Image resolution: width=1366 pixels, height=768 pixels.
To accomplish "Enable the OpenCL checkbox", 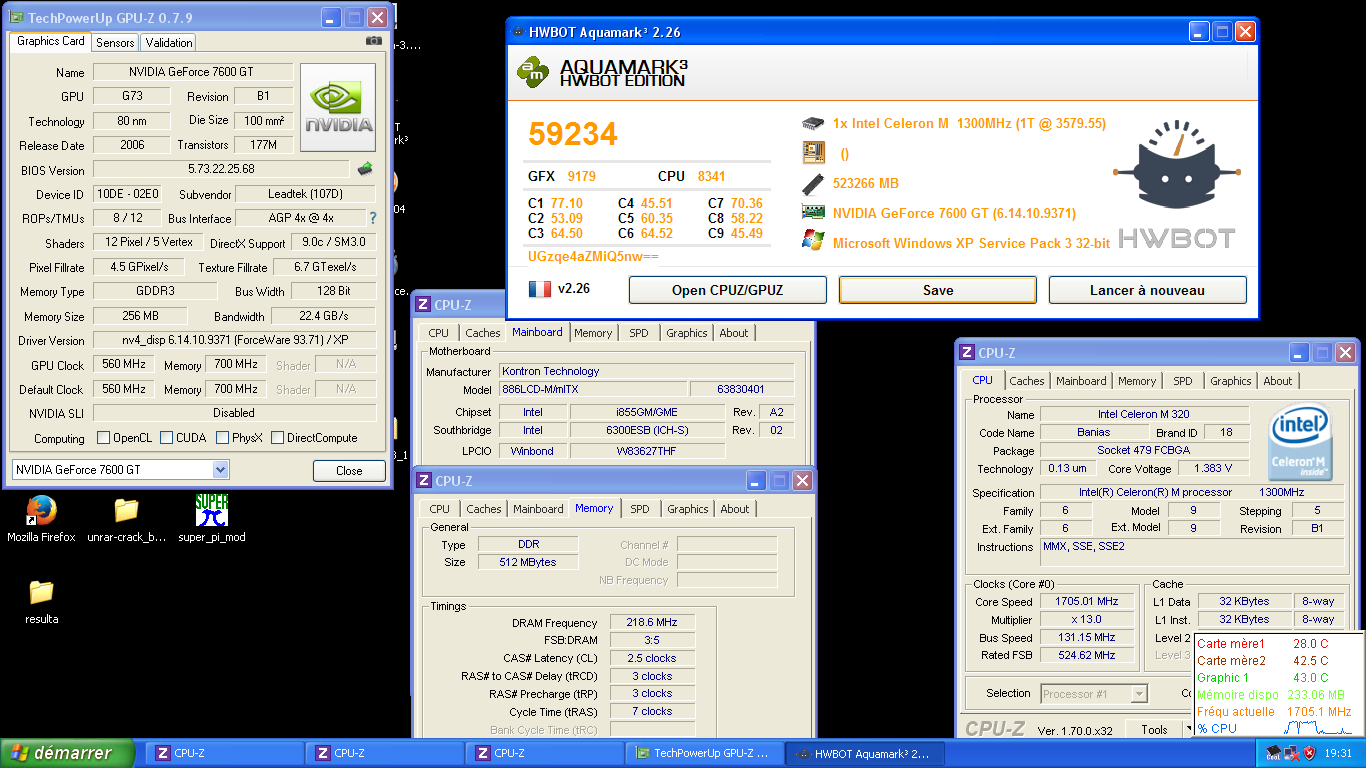I will click(x=103, y=437).
